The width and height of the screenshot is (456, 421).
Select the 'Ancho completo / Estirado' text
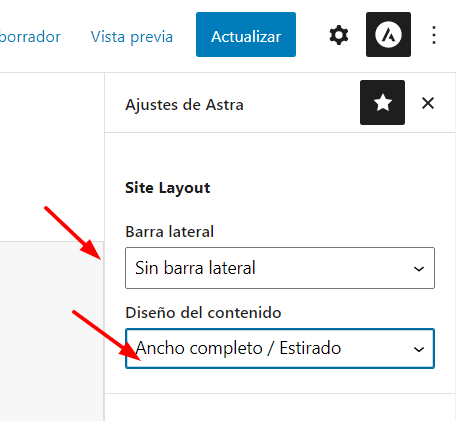(x=238, y=348)
